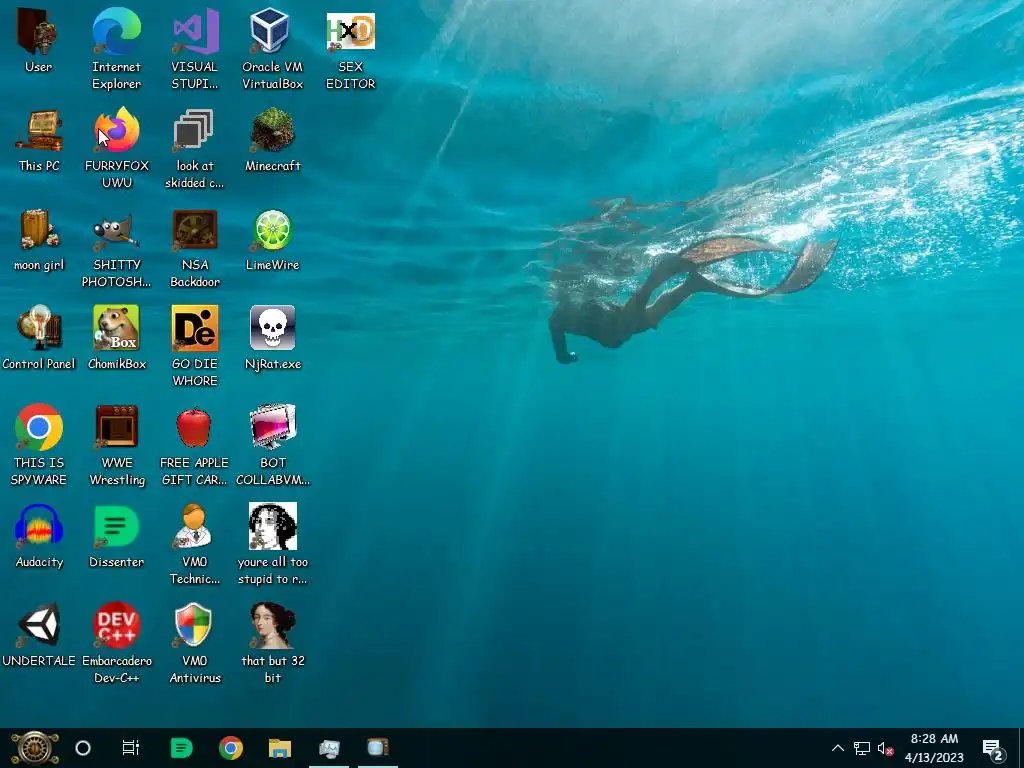Open Oracle VM VirtualBox shortcut
This screenshot has width=1024, height=768.
pos(272,49)
